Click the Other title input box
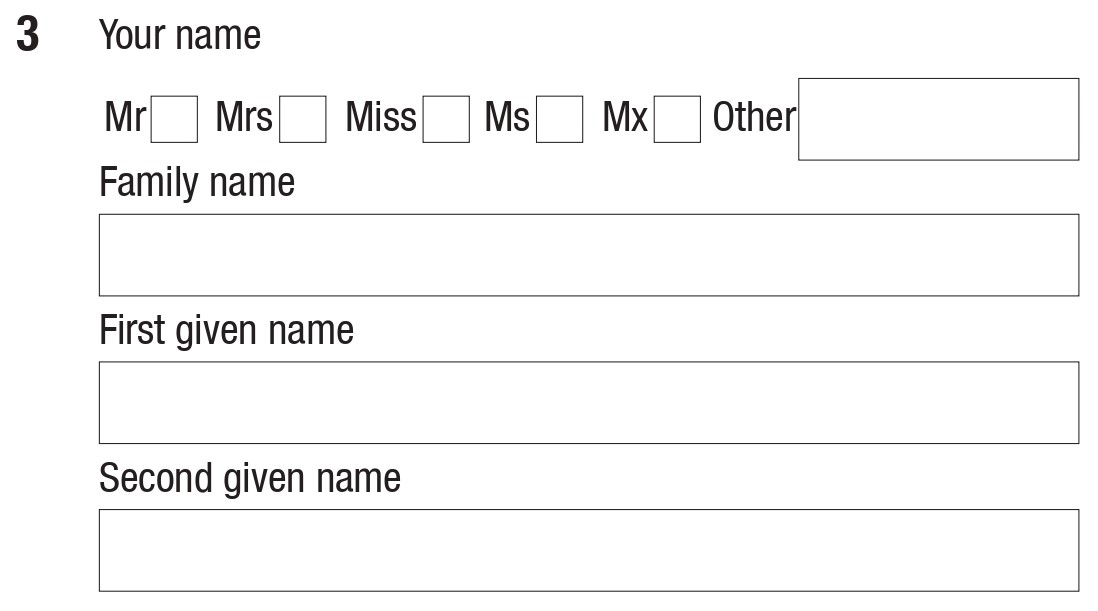The image size is (1098, 611). pyautogui.click(x=938, y=119)
